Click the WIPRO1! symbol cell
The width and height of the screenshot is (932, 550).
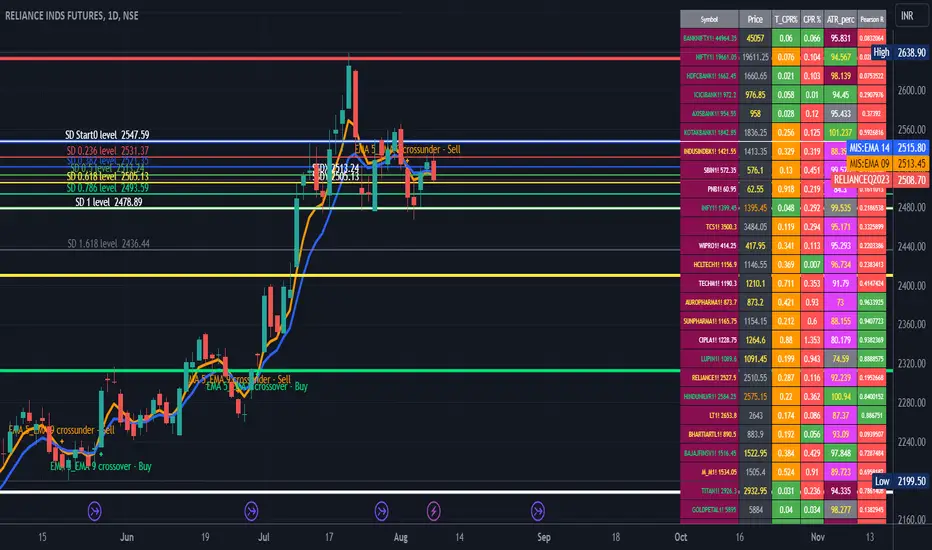709,246
